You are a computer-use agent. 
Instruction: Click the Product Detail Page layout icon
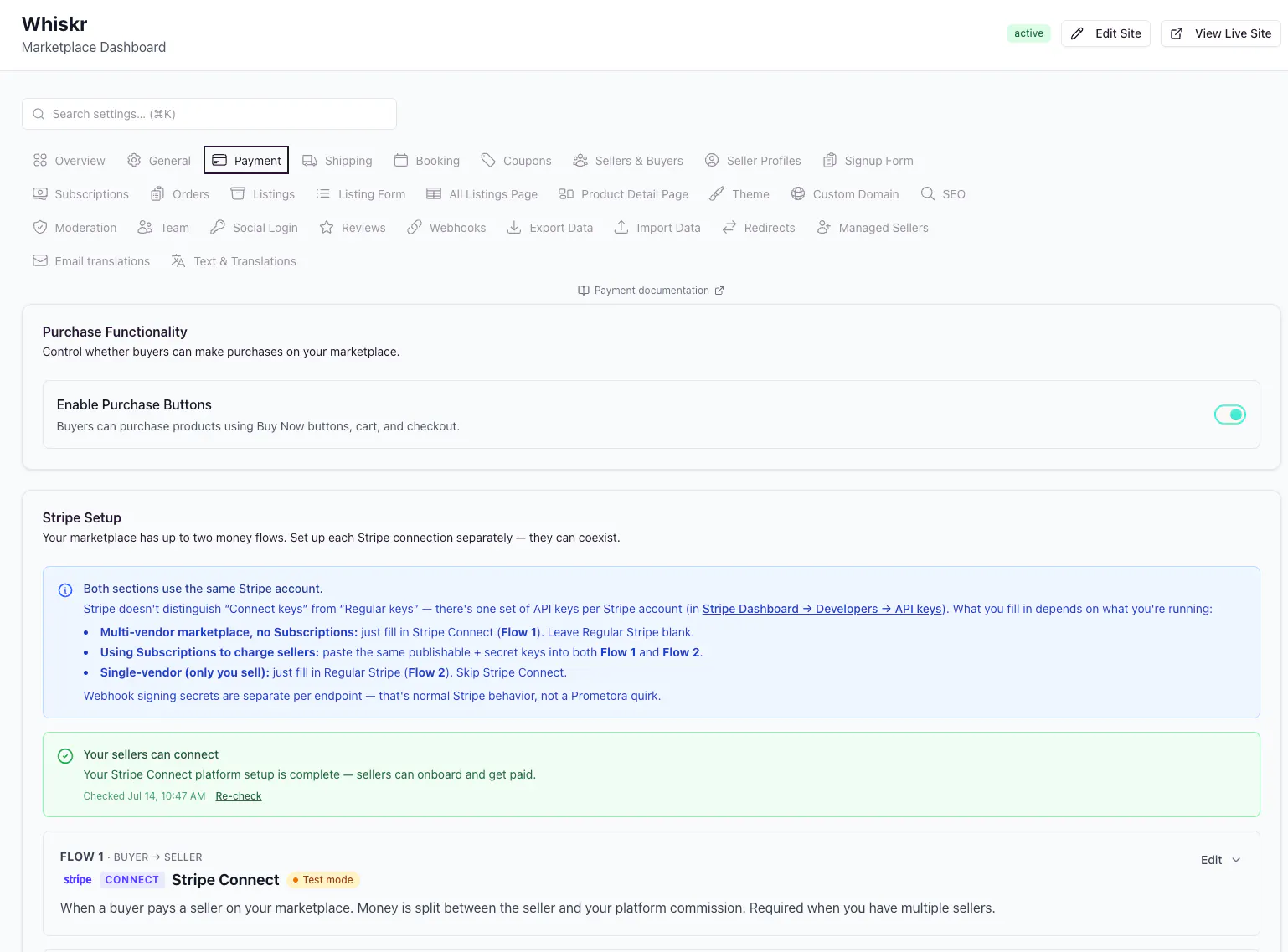[566, 193]
